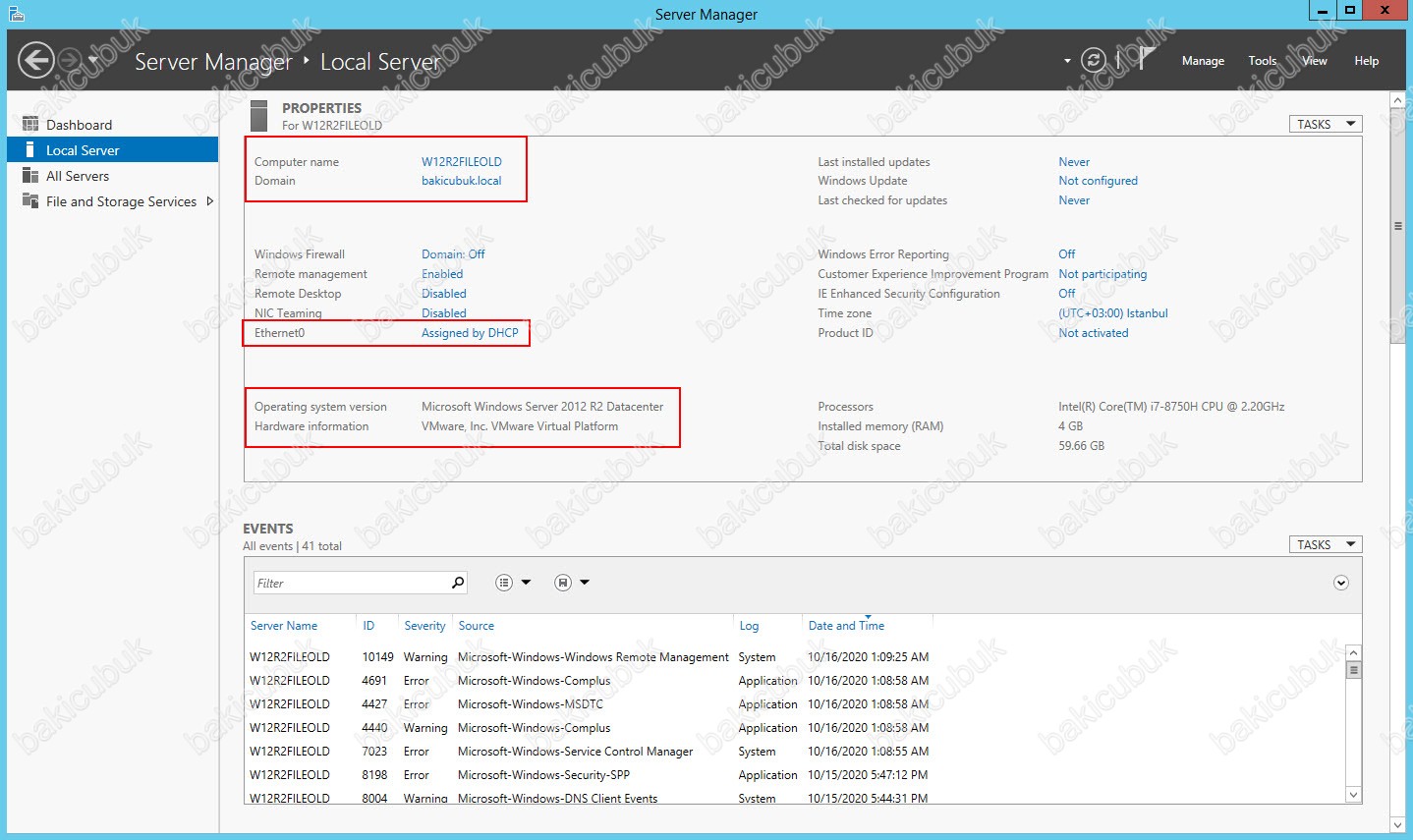Select Local Server in the sidebar
1413x840 pixels.
(112, 150)
